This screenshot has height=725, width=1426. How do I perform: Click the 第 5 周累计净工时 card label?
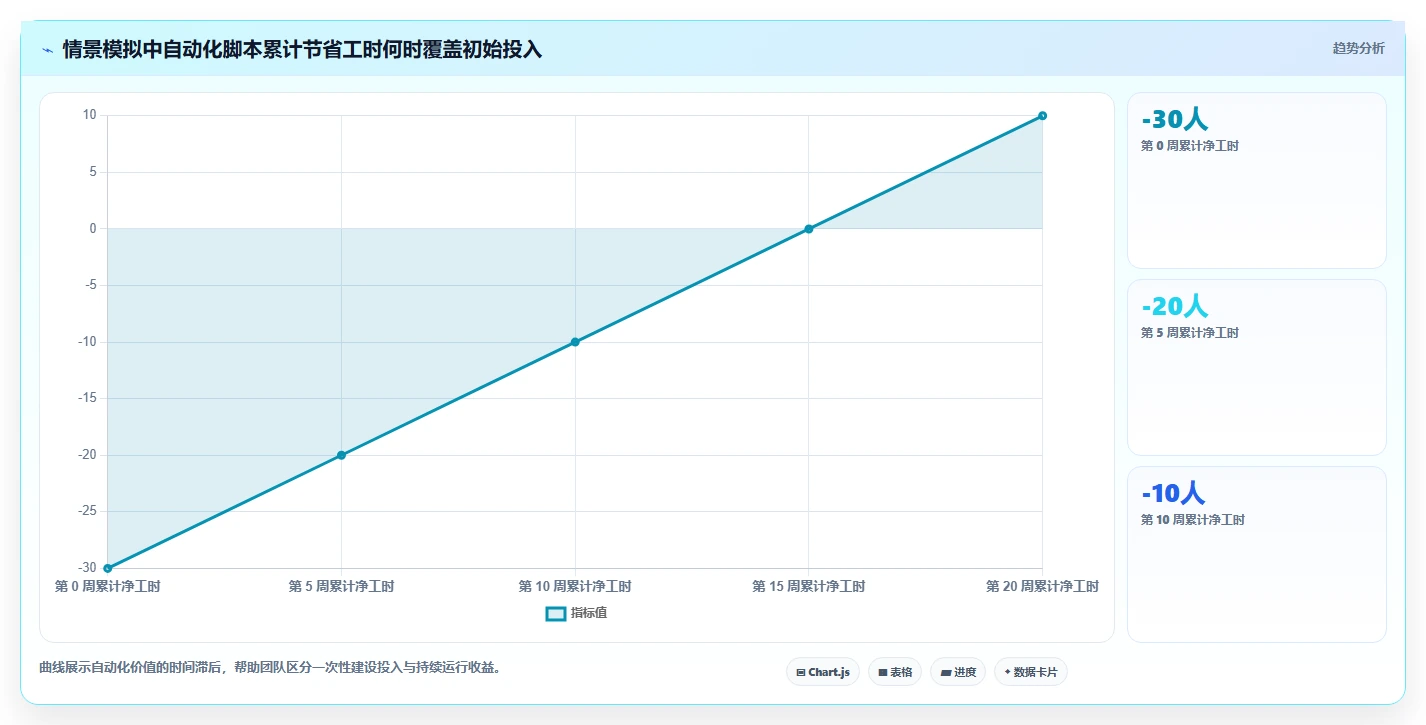pos(1190,333)
